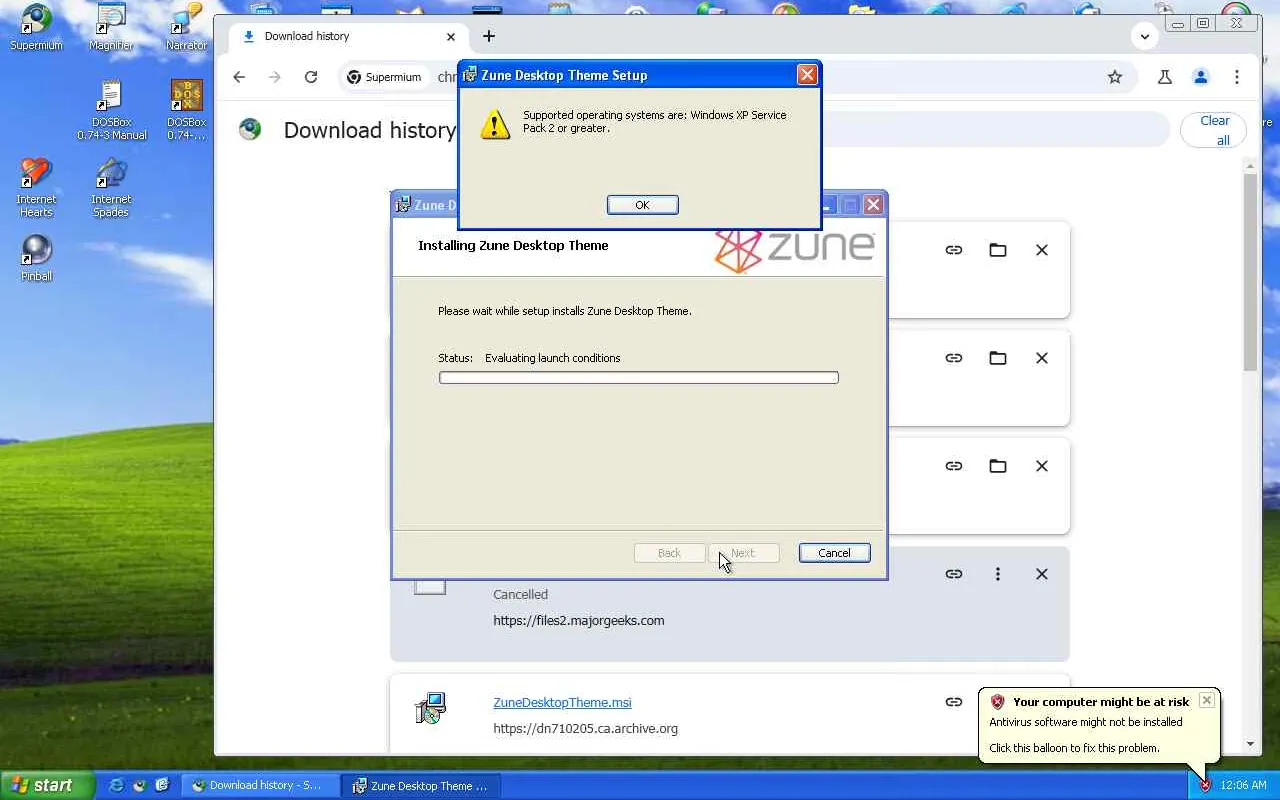This screenshot has height=800, width=1280.
Task: Click Clear all in Download history
Action: pyautogui.click(x=1215, y=130)
